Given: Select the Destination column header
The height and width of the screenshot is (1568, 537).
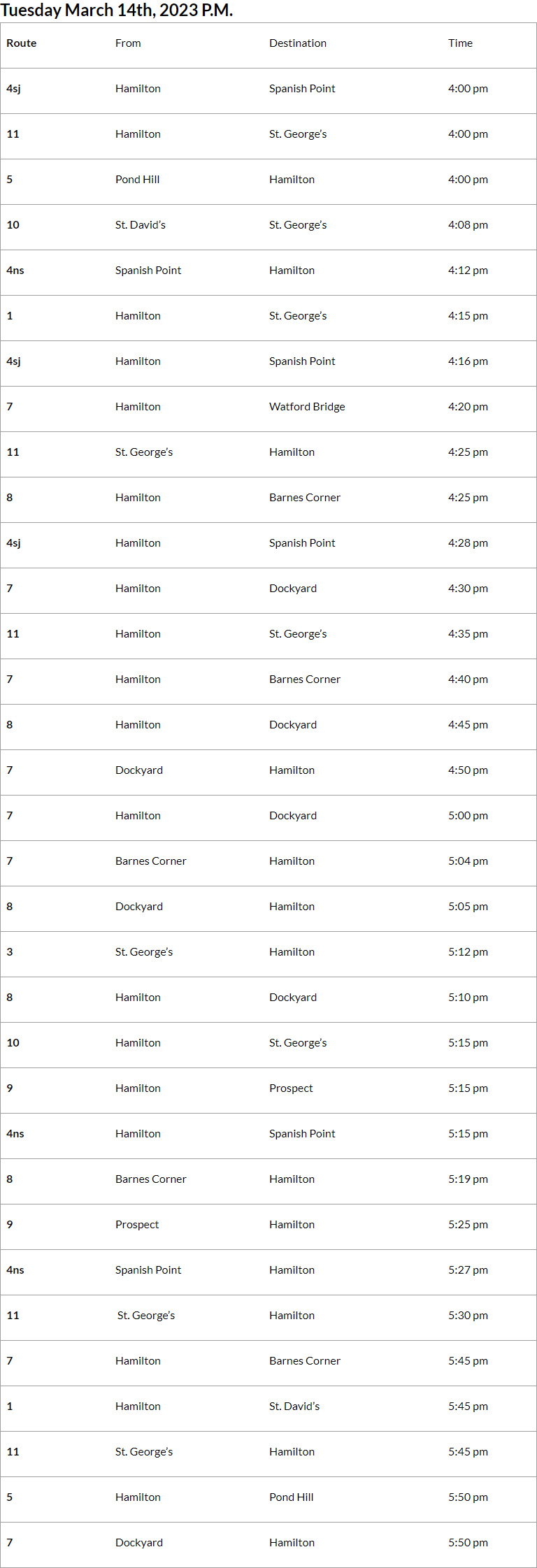Looking at the screenshot, I should pyautogui.click(x=298, y=43).
